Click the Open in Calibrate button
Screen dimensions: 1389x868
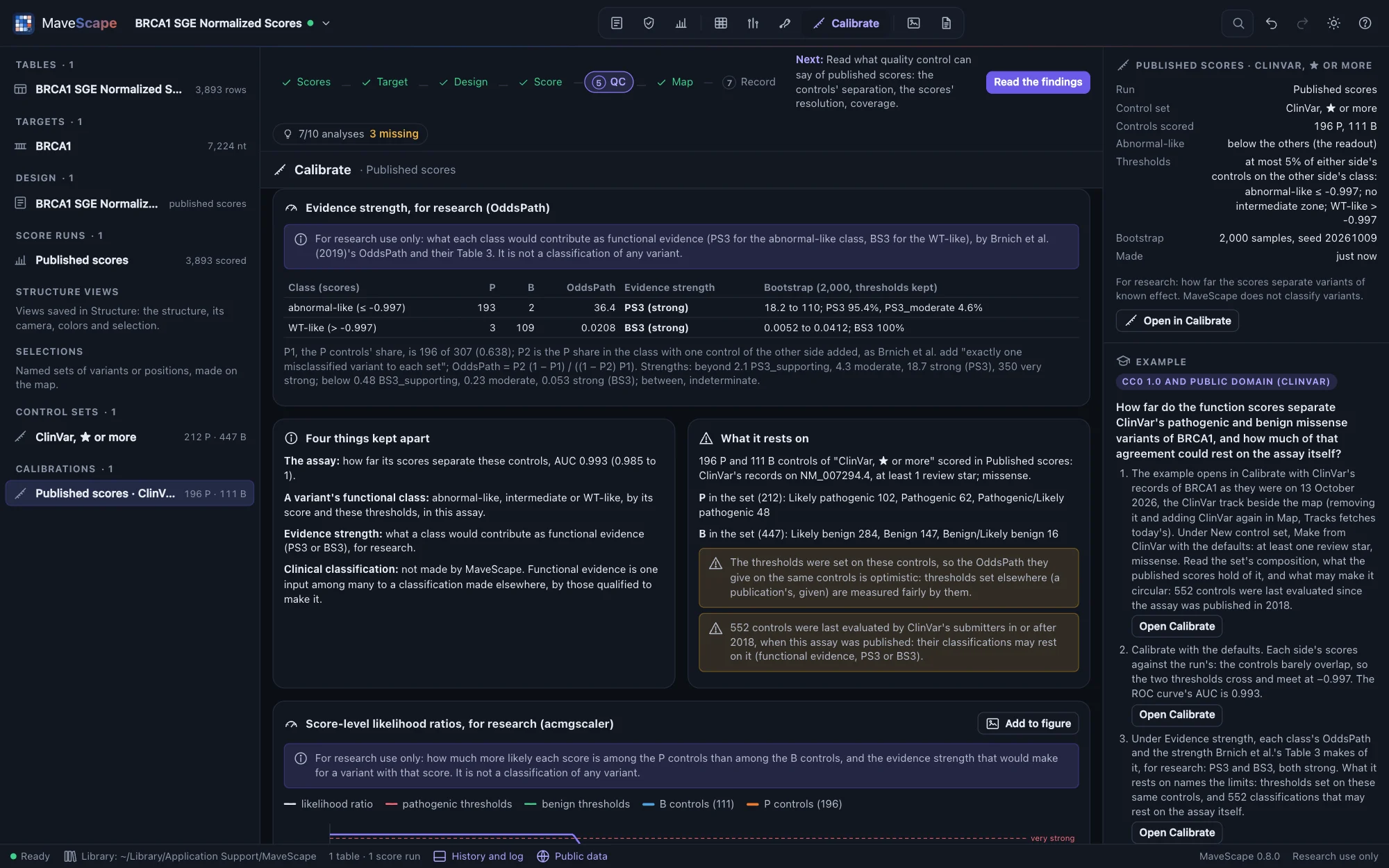pos(1177,321)
